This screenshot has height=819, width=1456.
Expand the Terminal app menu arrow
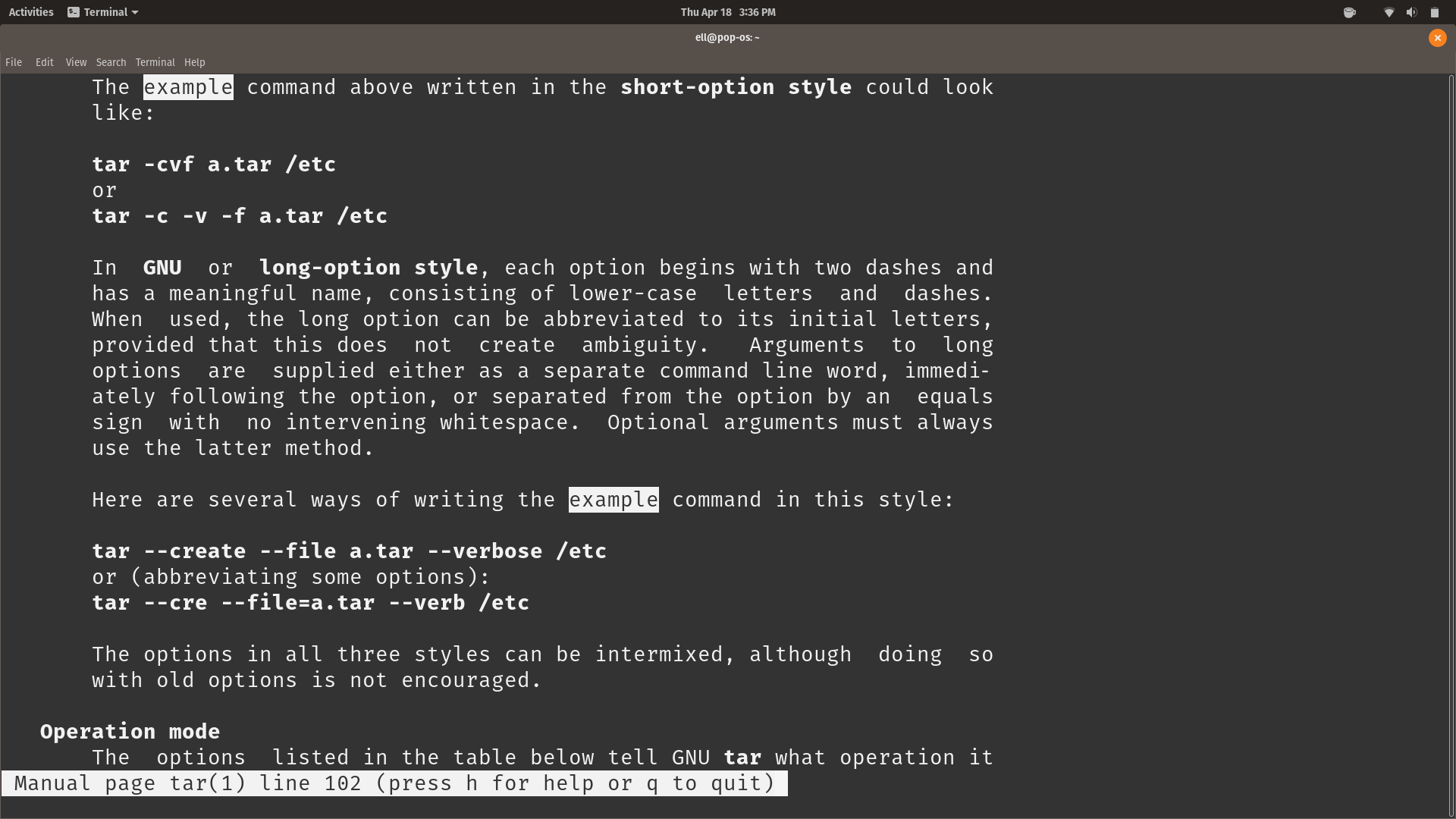[135, 12]
